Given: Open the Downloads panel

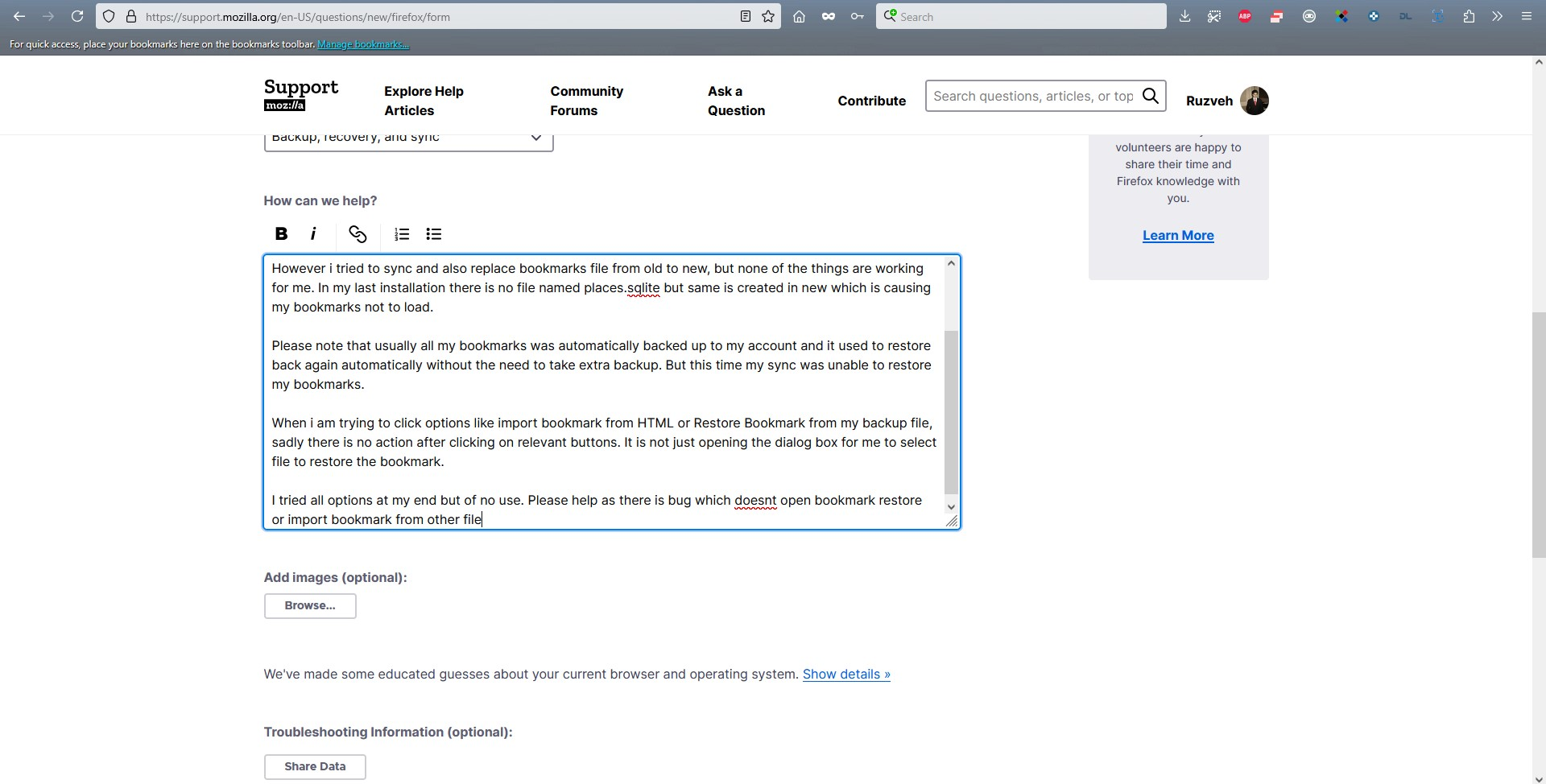Looking at the screenshot, I should (x=1184, y=16).
